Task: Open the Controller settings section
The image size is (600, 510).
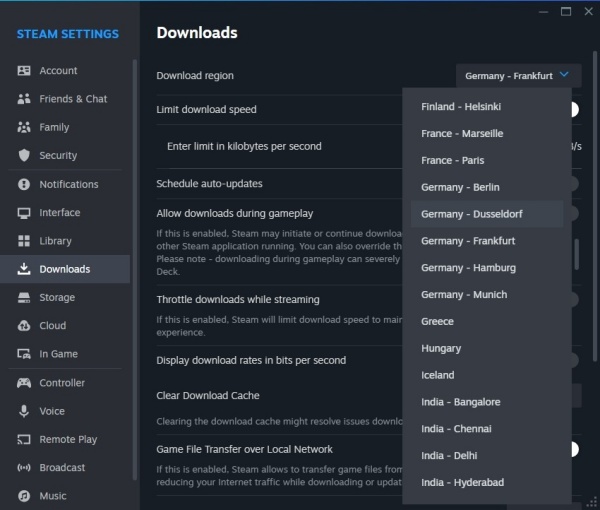Action: click(x=65, y=383)
